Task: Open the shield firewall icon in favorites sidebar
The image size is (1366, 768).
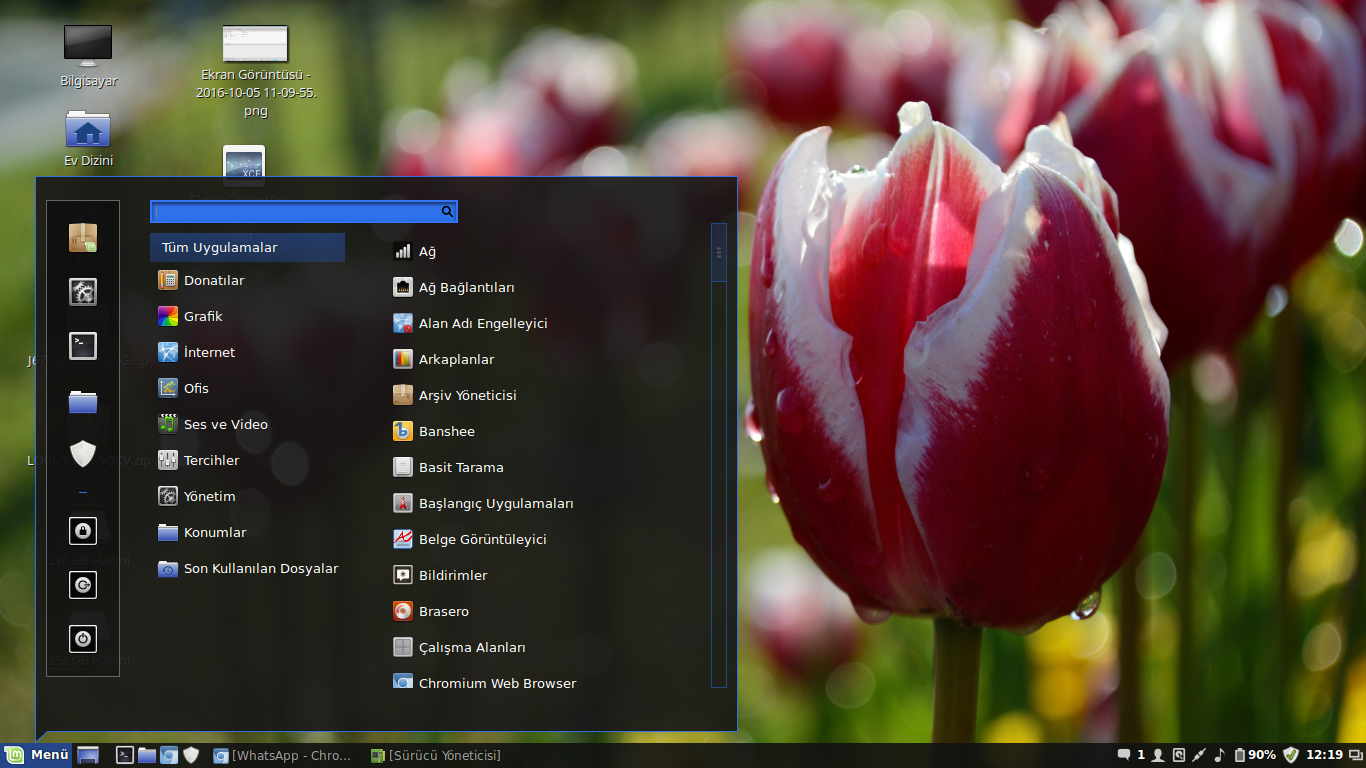Action: pyautogui.click(x=83, y=454)
